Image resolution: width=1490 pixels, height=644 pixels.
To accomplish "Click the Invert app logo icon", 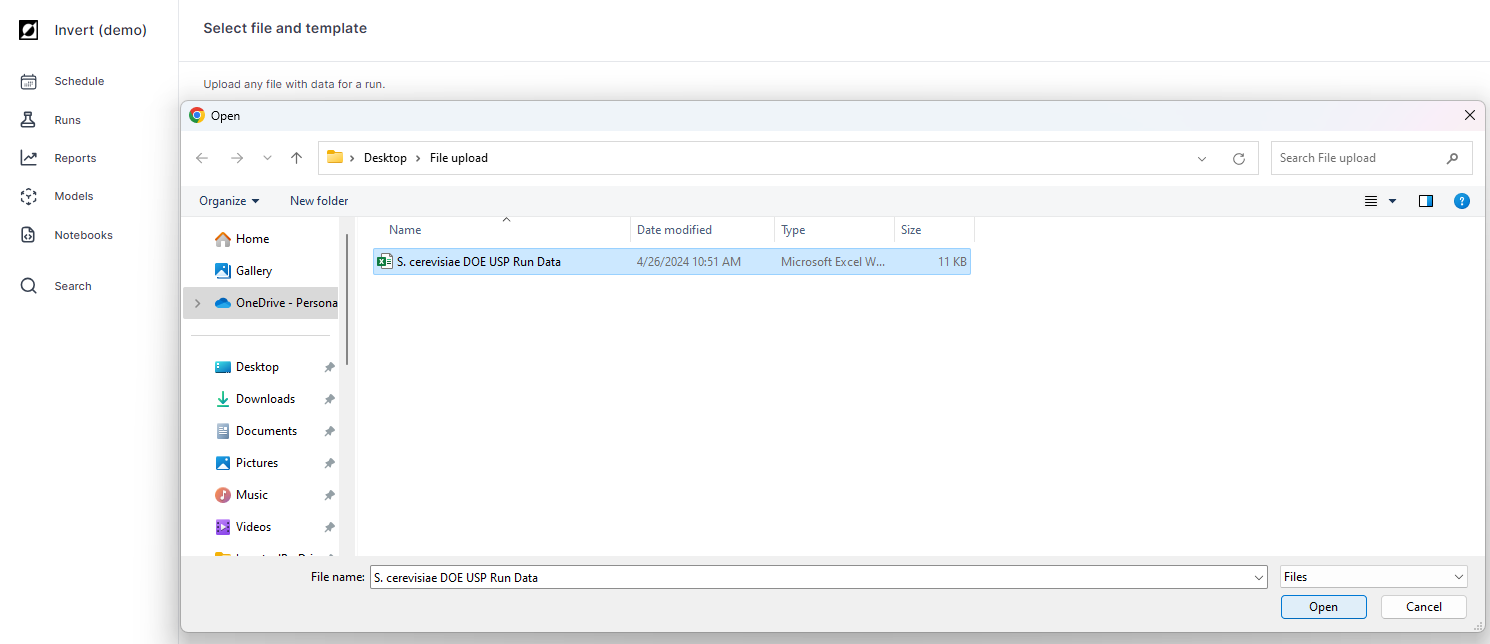I will (x=29, y=30).
